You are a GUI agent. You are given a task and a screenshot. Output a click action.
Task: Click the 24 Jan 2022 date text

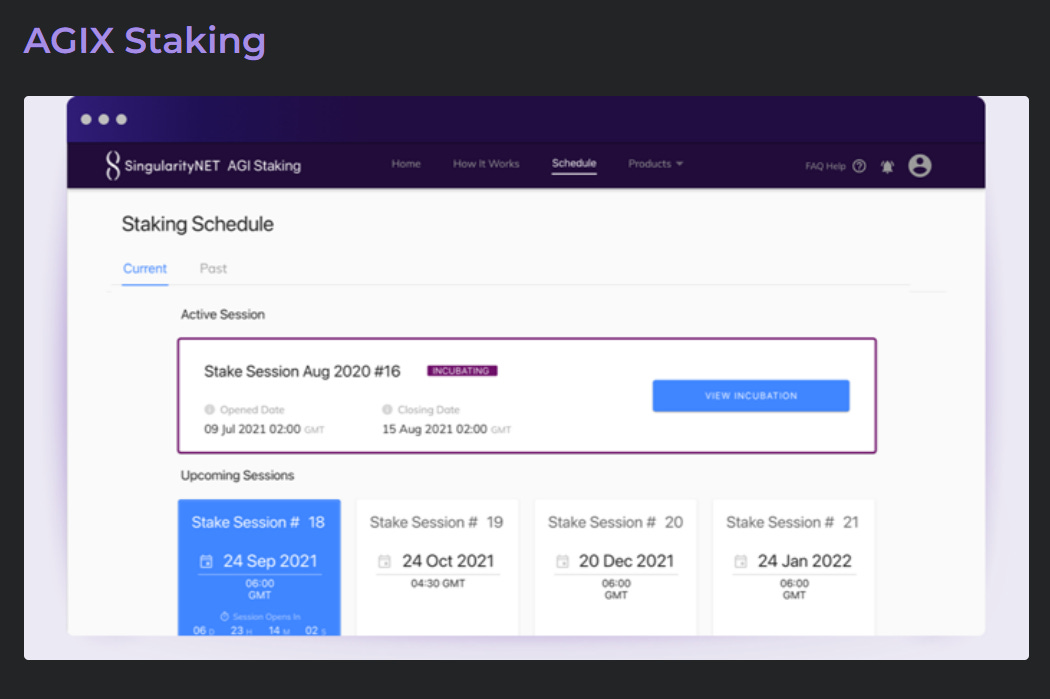tap(804, 561)
